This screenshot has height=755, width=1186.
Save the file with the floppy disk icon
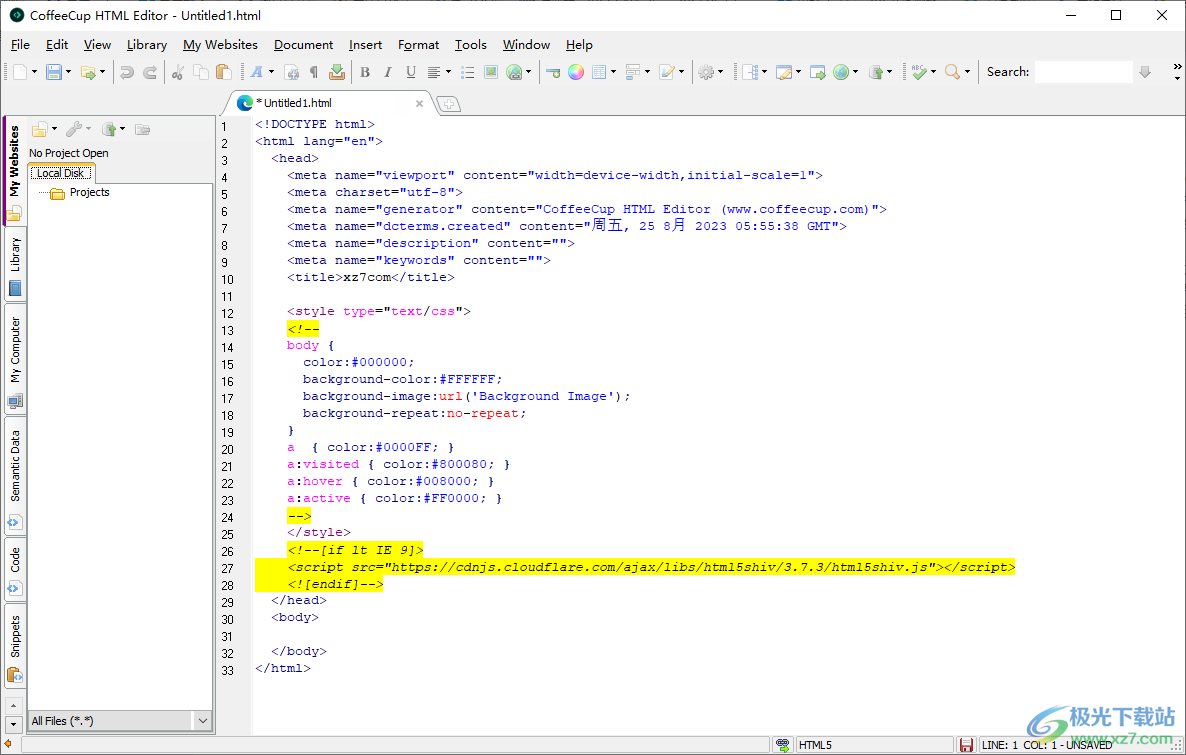54,72
